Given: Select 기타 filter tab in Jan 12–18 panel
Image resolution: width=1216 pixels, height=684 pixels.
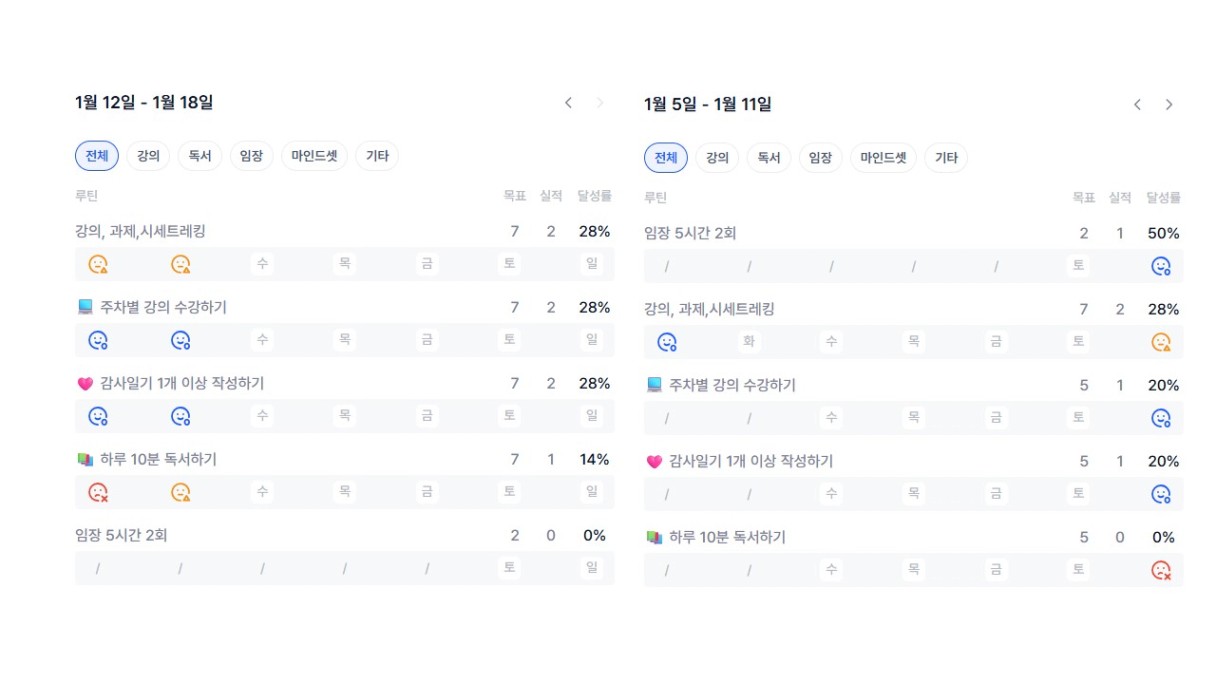Looking at the screenshot, I should point(377,156).
